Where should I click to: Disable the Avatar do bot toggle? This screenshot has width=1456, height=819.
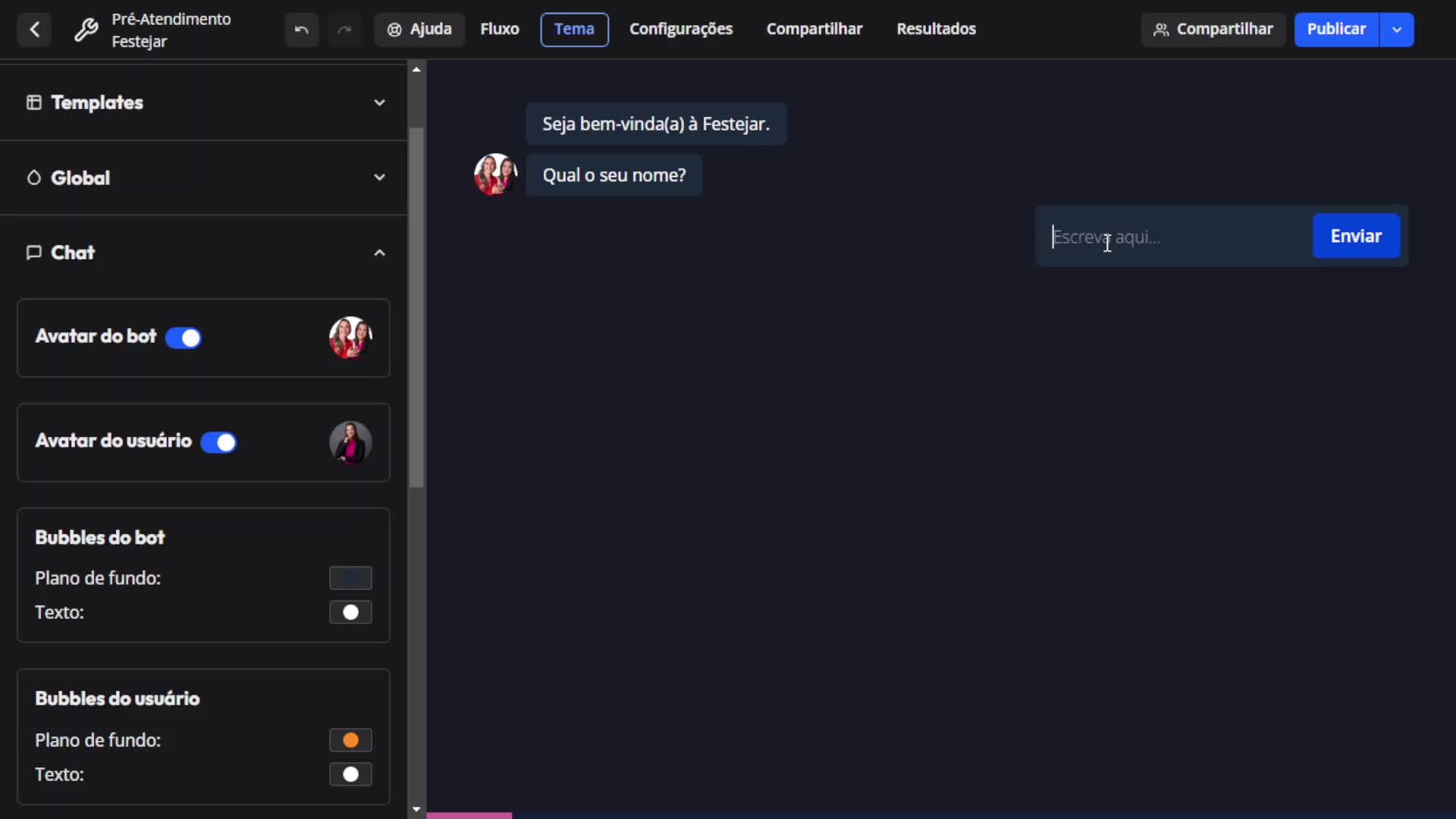(x=183, y=337)
